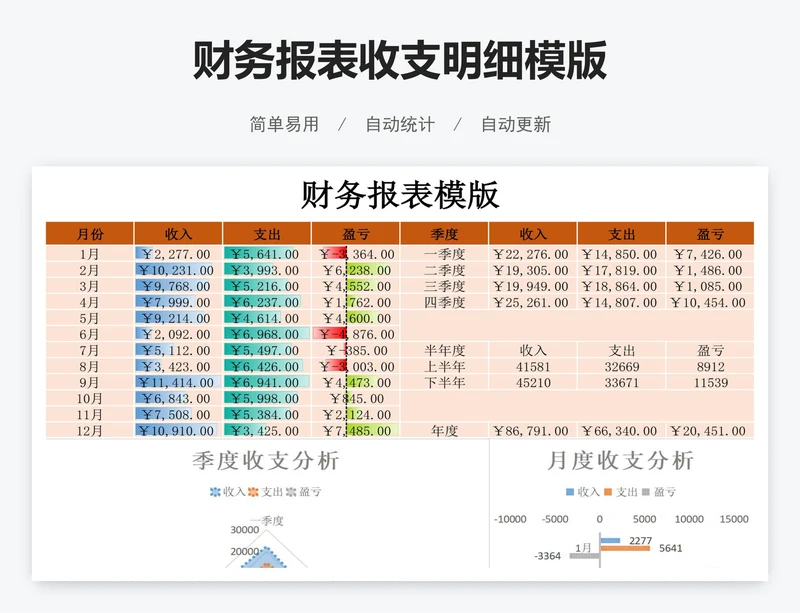Select the 自动统计 subtitle text
800x613 pixels.
point(400,124)
